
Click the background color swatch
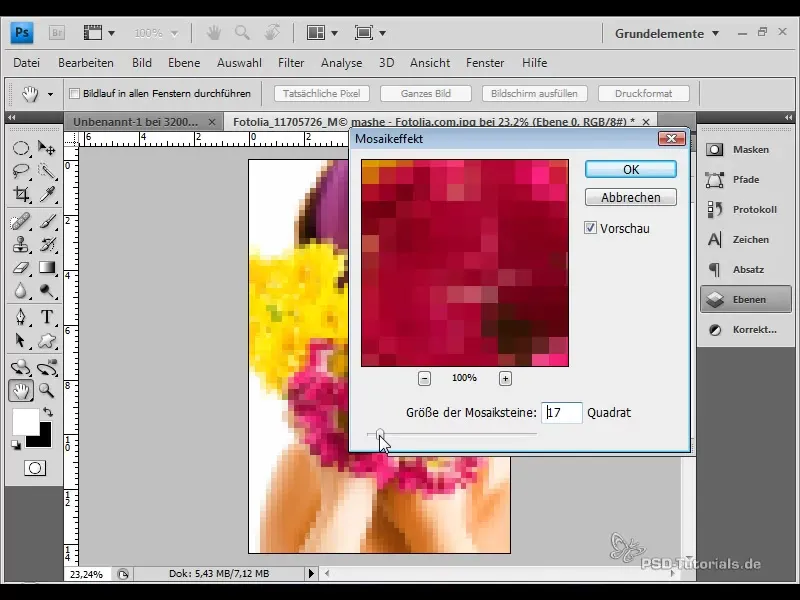click(x=43, y=440)
